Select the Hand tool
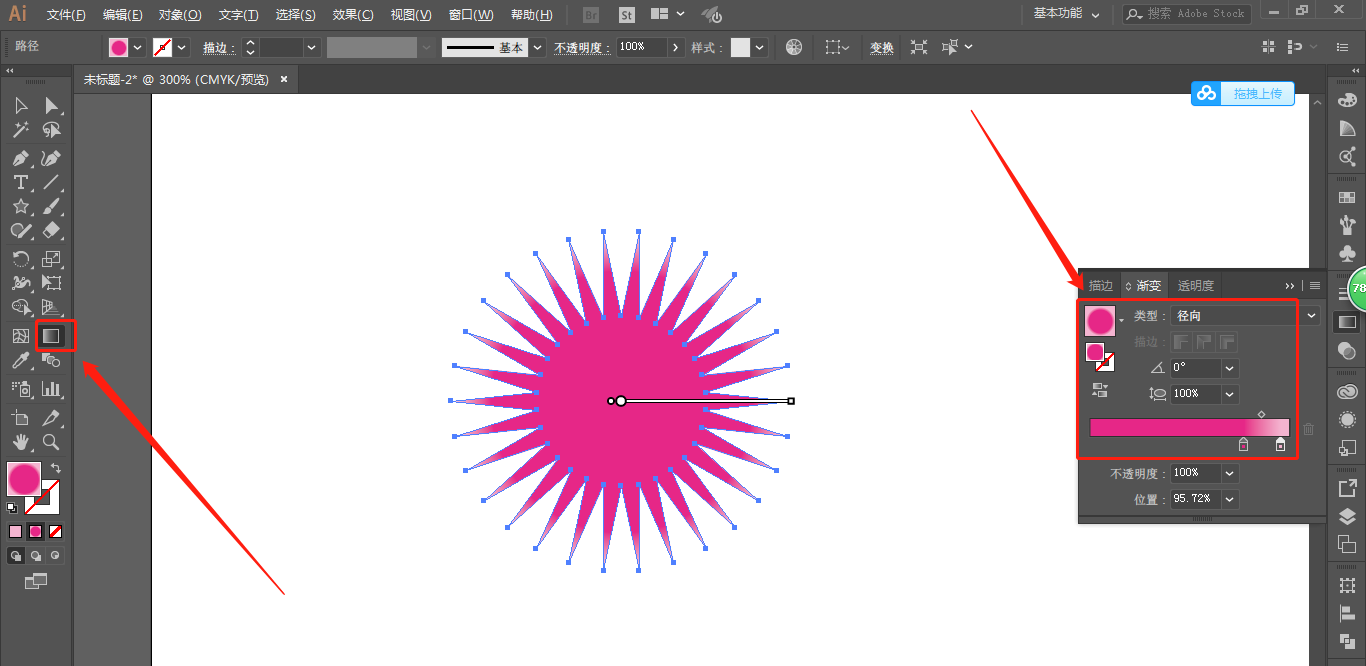 (20, 442)
